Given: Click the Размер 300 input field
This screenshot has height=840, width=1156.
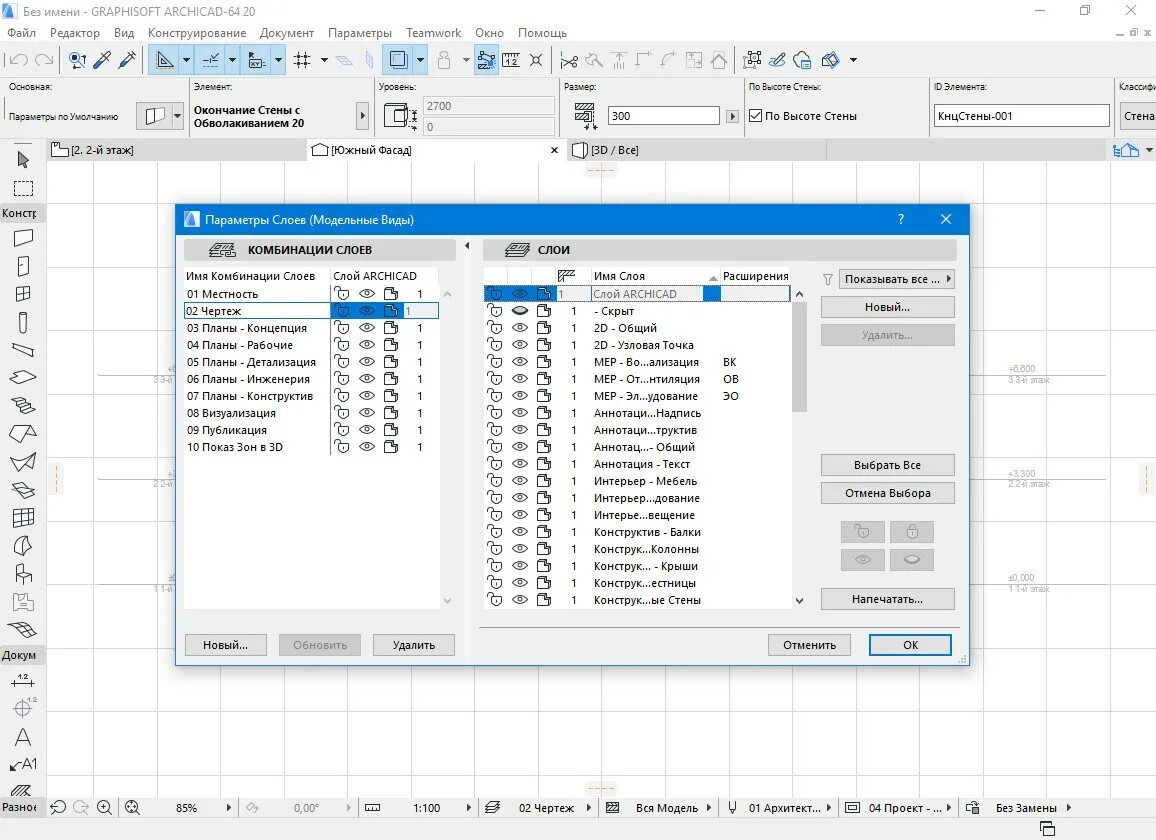Looking at the screenshot, I should (x=664, y=116).
